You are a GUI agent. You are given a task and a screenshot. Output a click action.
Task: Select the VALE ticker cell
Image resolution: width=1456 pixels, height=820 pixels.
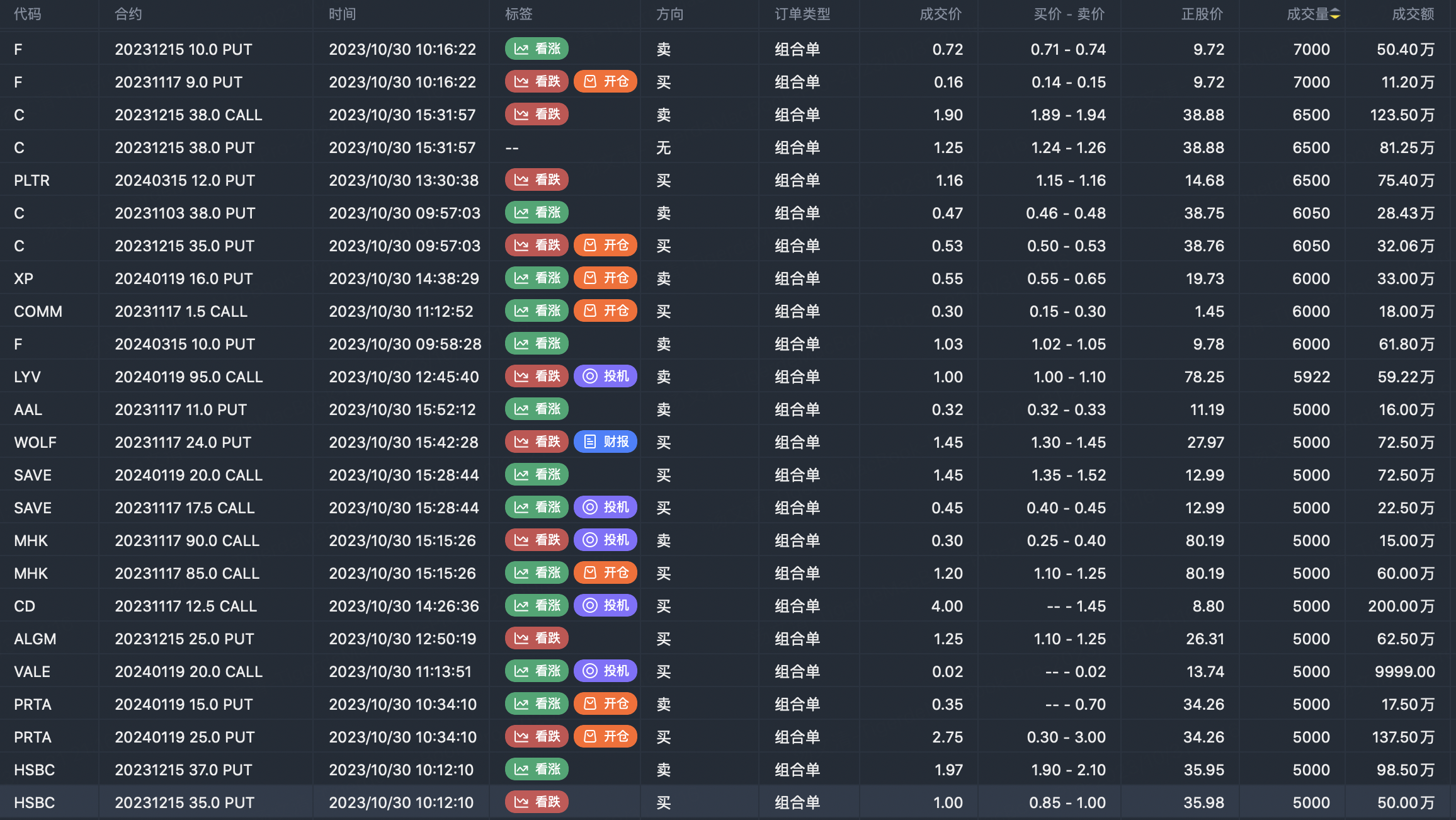[32, 671]
